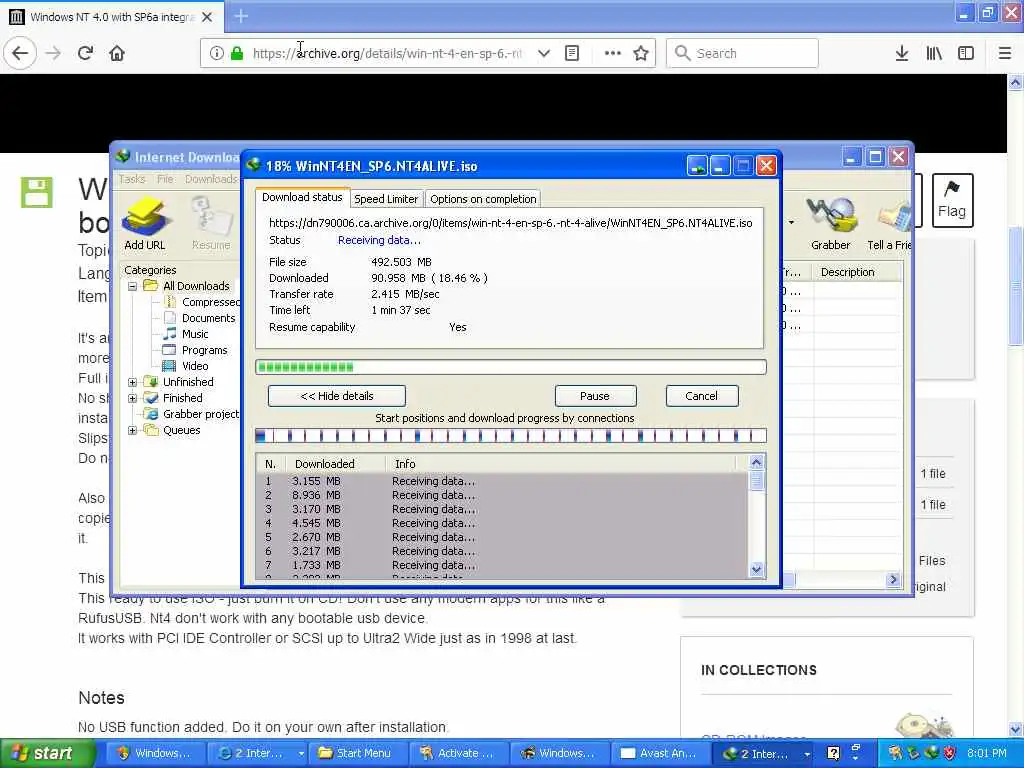The height and width of the screenshot is (768, 1024).
Task: Click the connections list scrollbar thumb
Action: coord(756,481)
